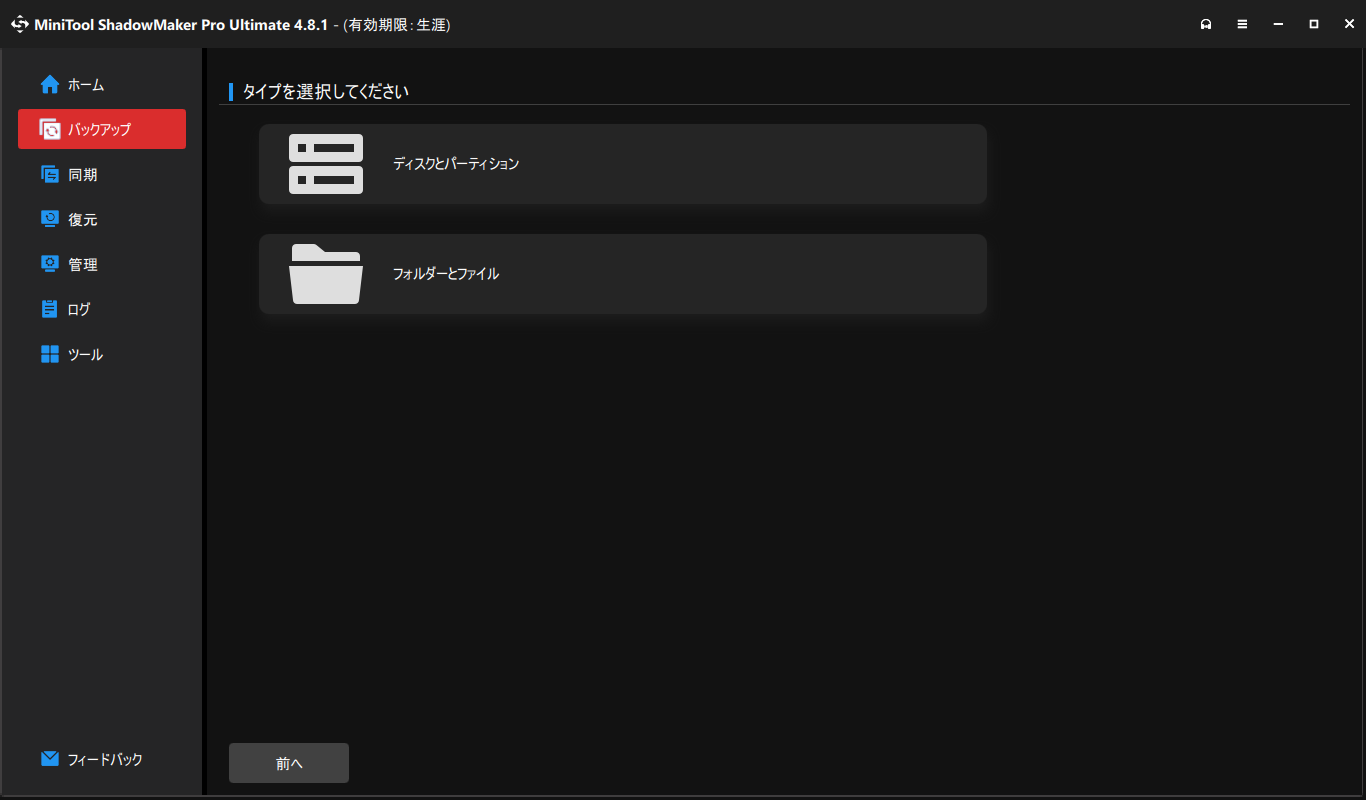Click the Log (ログ) clipboard icon

(50, 309)
